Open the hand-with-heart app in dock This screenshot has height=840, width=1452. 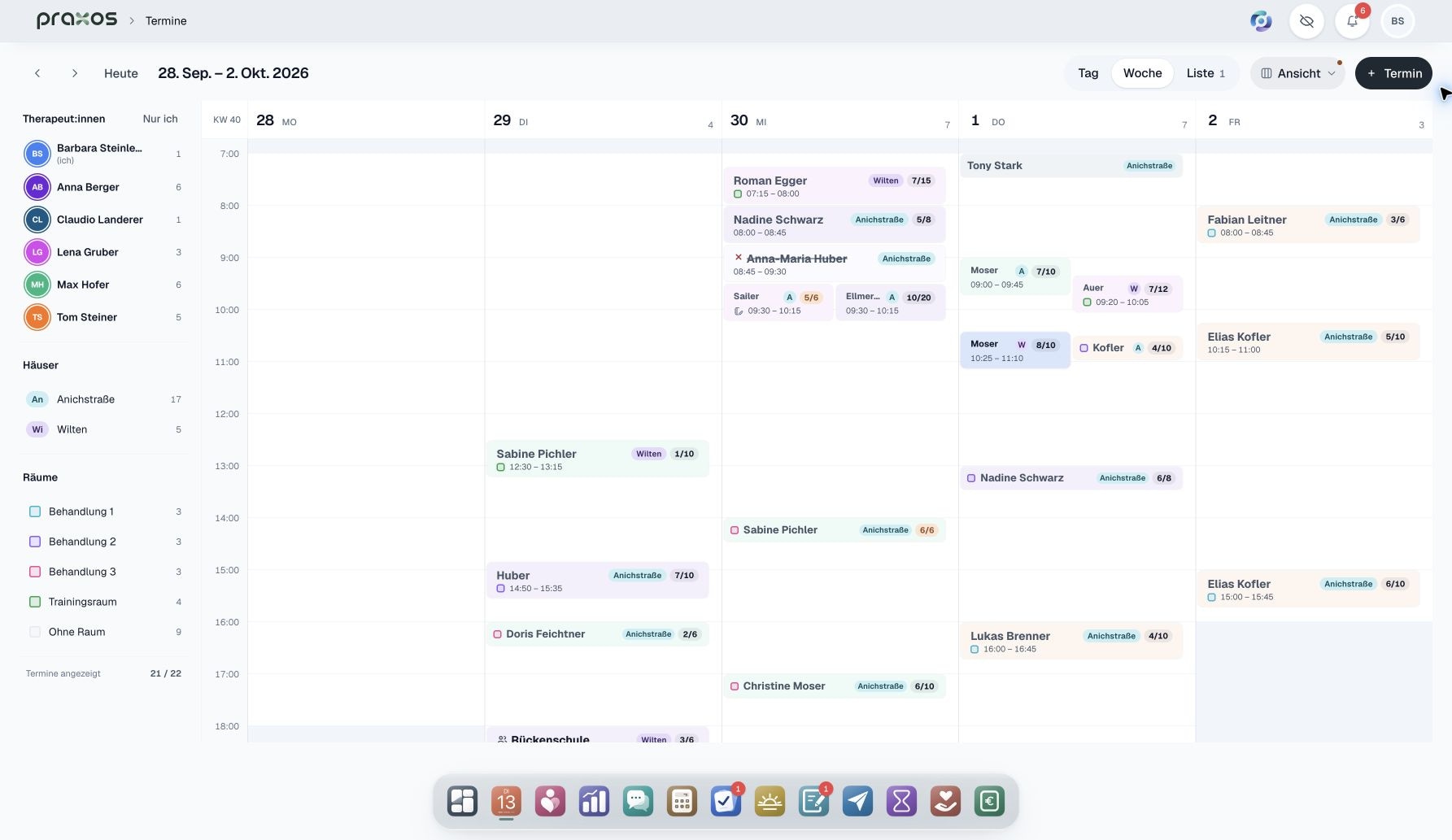coord(945,802)
